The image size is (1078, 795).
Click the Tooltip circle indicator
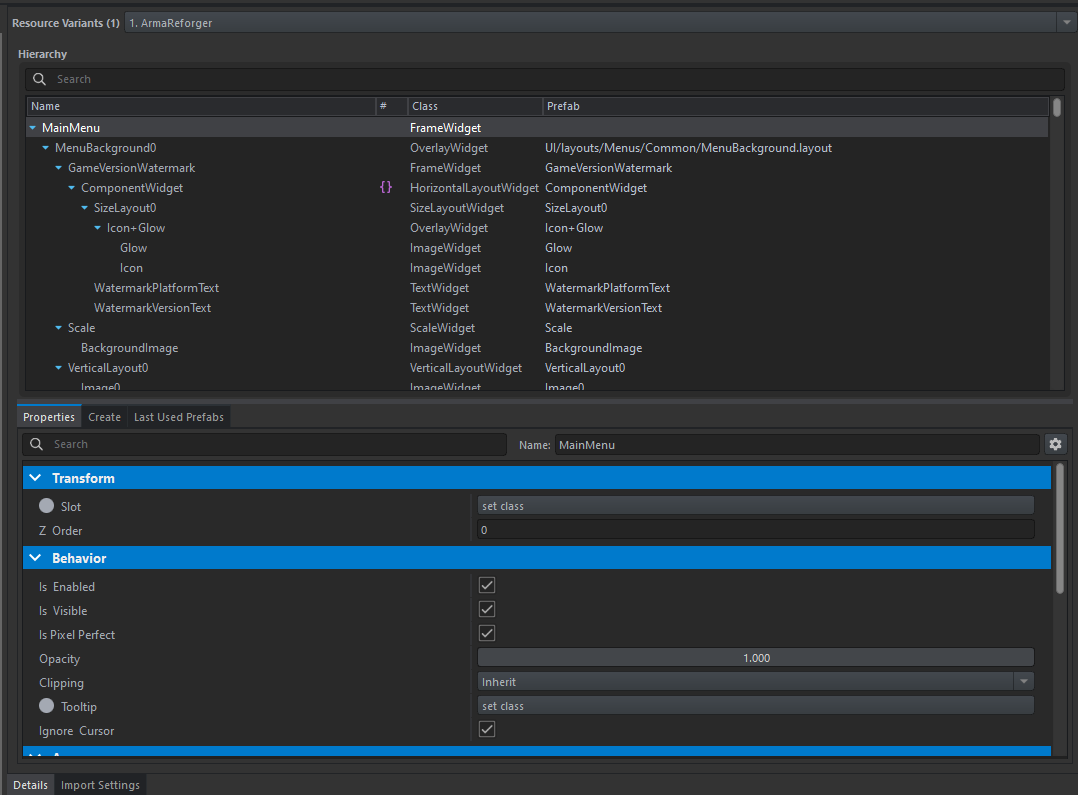point(46,706)
